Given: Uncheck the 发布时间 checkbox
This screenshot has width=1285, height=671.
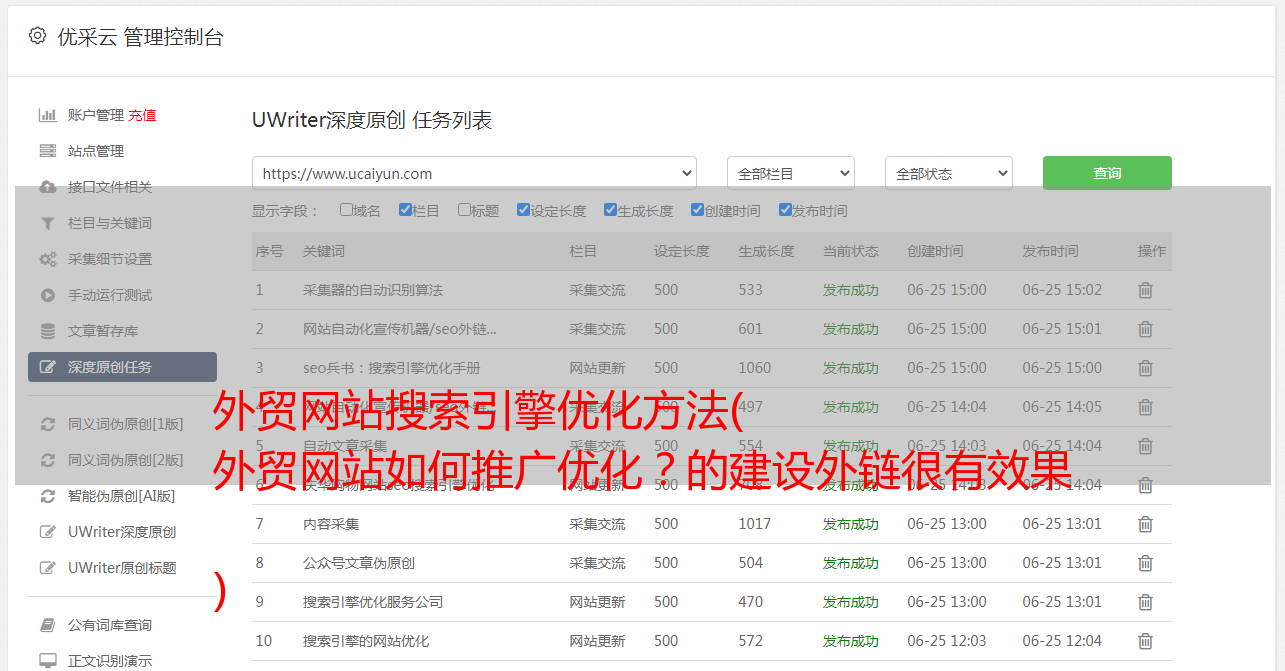Looking at the screenshot, I should pos(784,210).
